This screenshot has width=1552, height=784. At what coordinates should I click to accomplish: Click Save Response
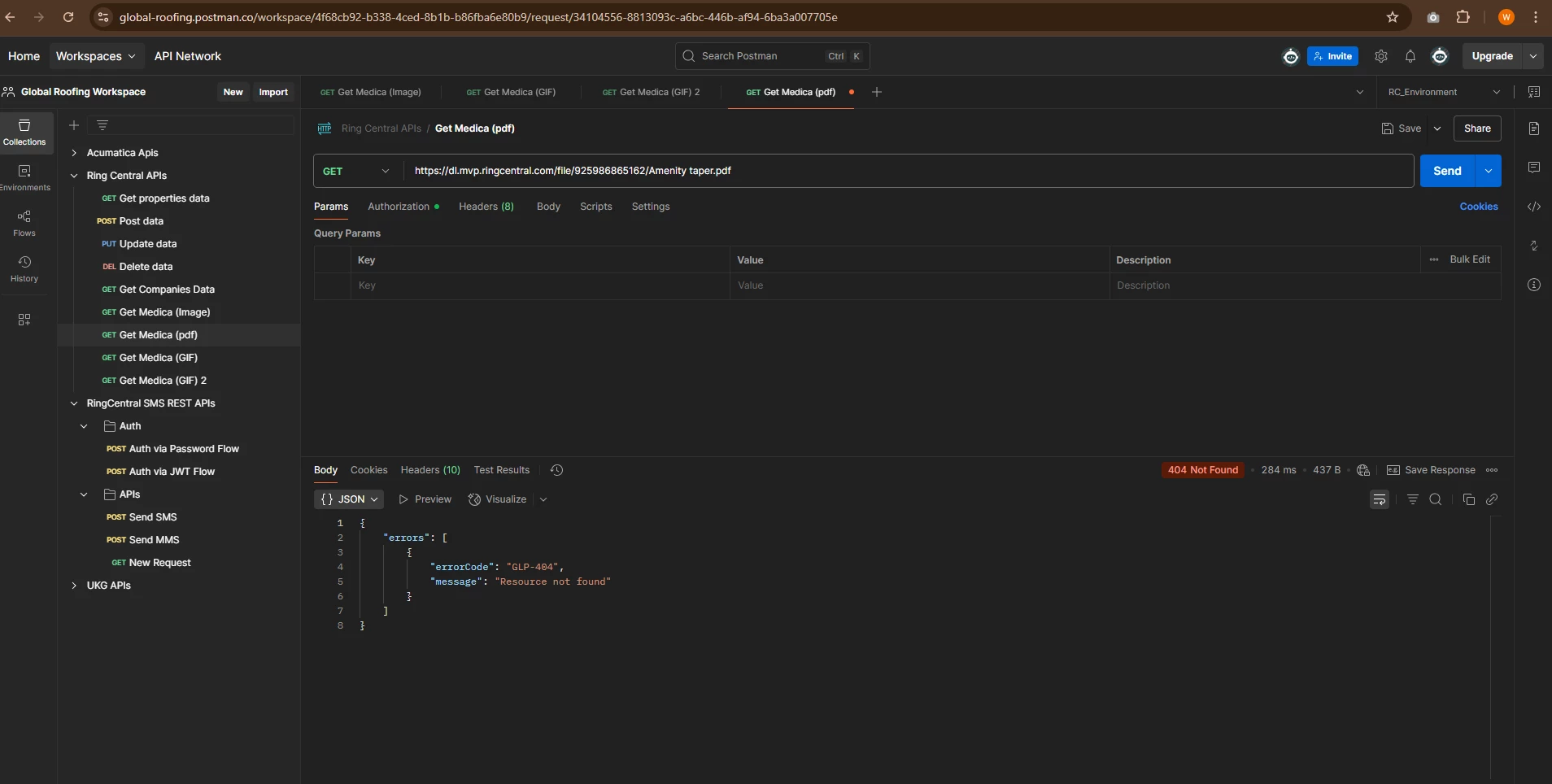pyautogui.click(x=1431, y=470)
